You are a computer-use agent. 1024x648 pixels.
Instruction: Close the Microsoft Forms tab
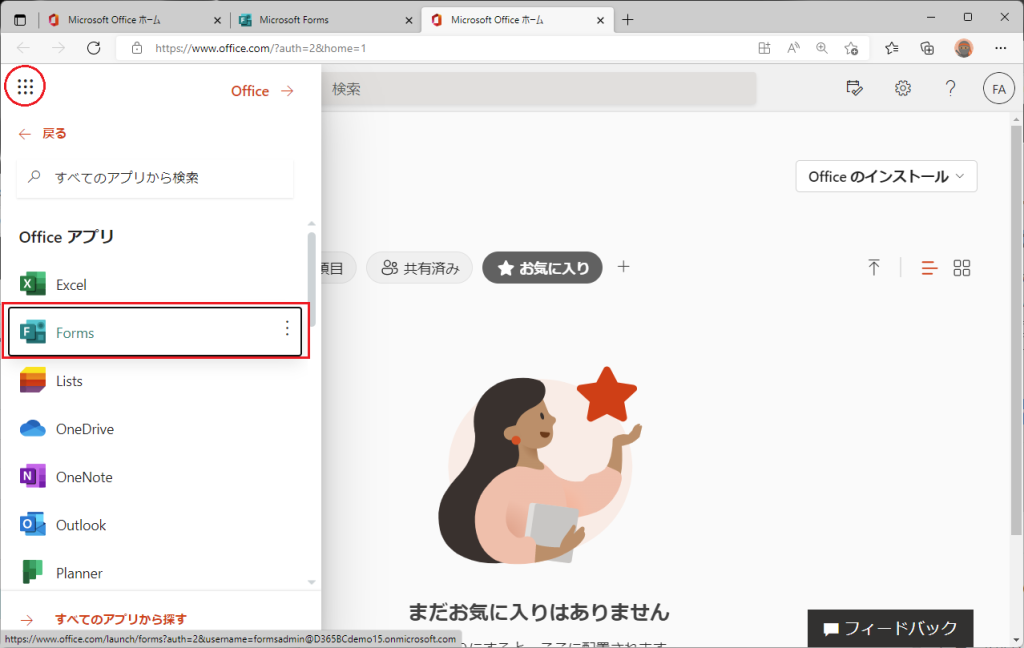pos(409,20)
